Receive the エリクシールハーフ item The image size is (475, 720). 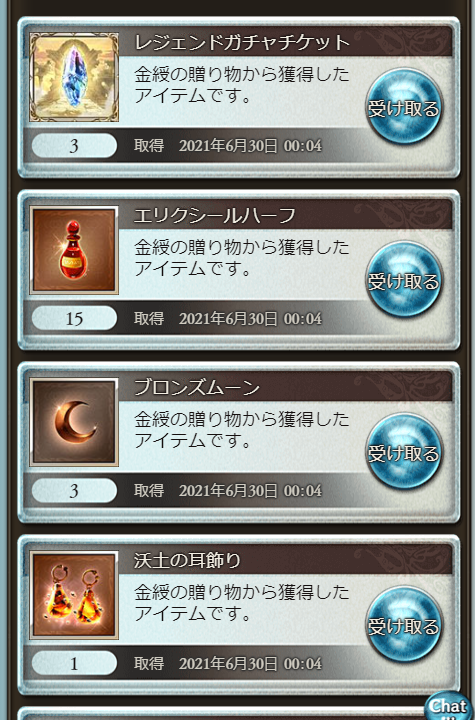click(404, 280)
